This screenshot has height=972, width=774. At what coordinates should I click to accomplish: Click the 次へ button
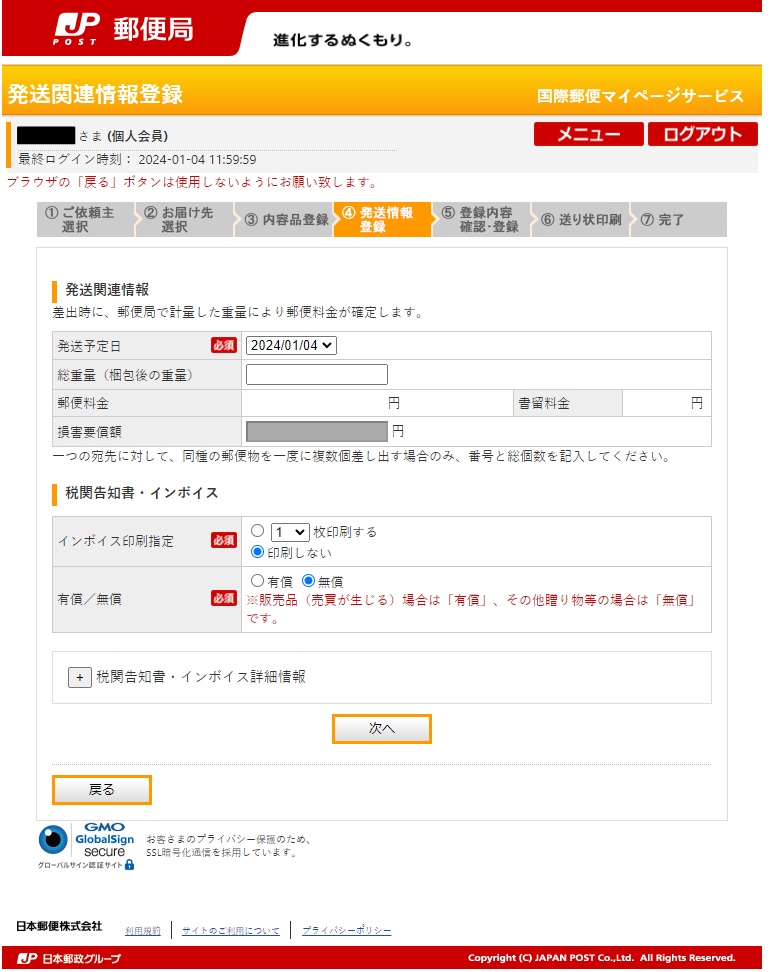click(x=382, y=729)
